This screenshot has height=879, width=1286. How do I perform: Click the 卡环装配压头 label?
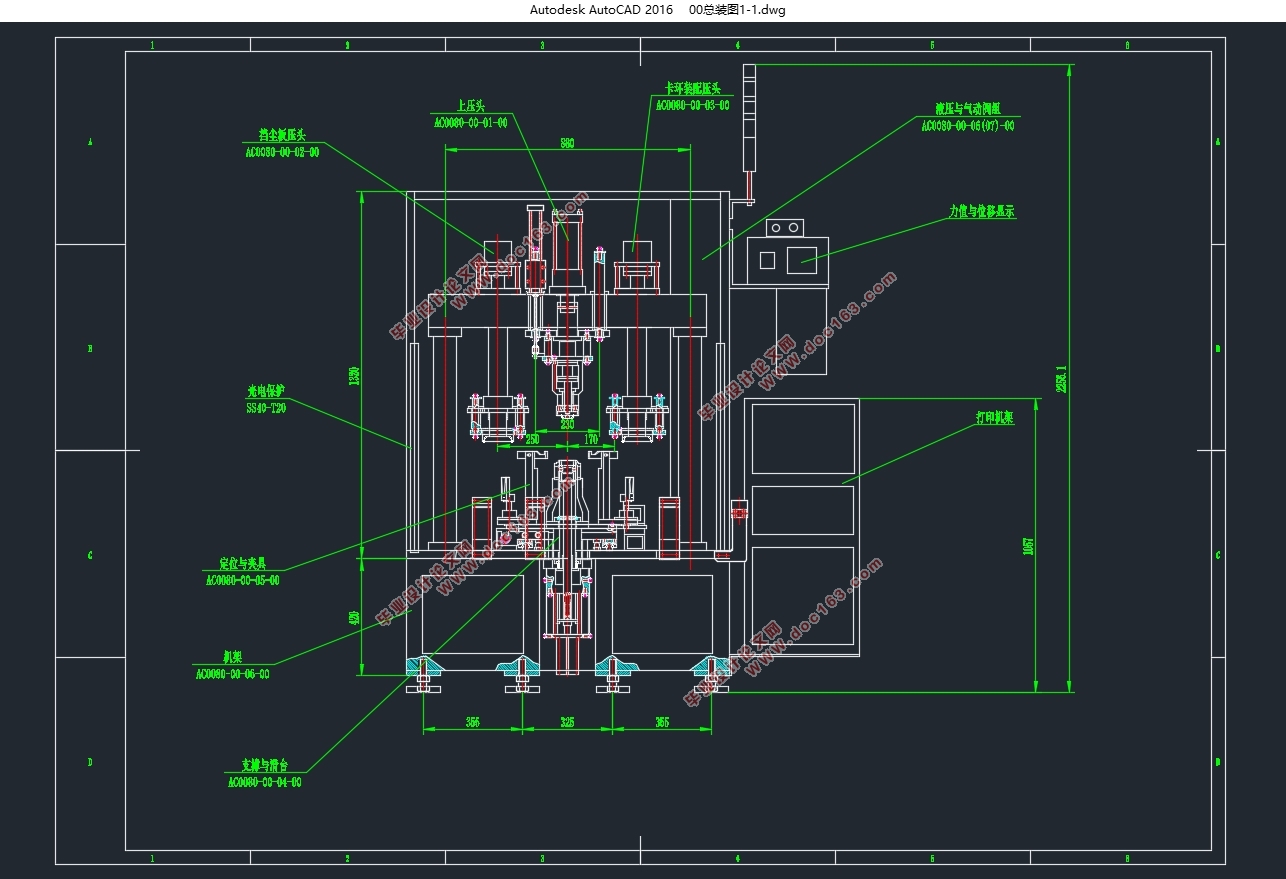click(693, 88)
